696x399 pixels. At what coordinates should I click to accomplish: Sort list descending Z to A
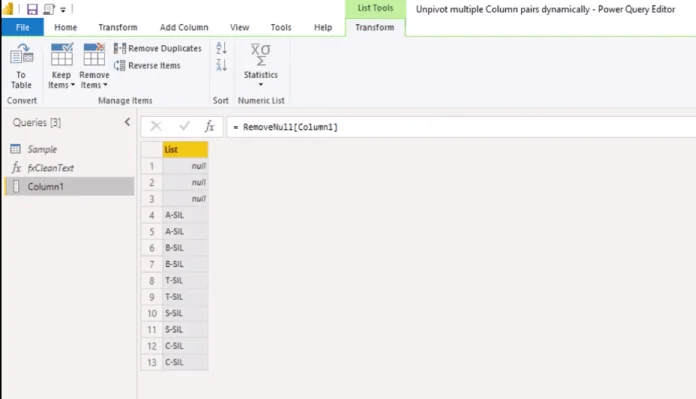point(221,65)
